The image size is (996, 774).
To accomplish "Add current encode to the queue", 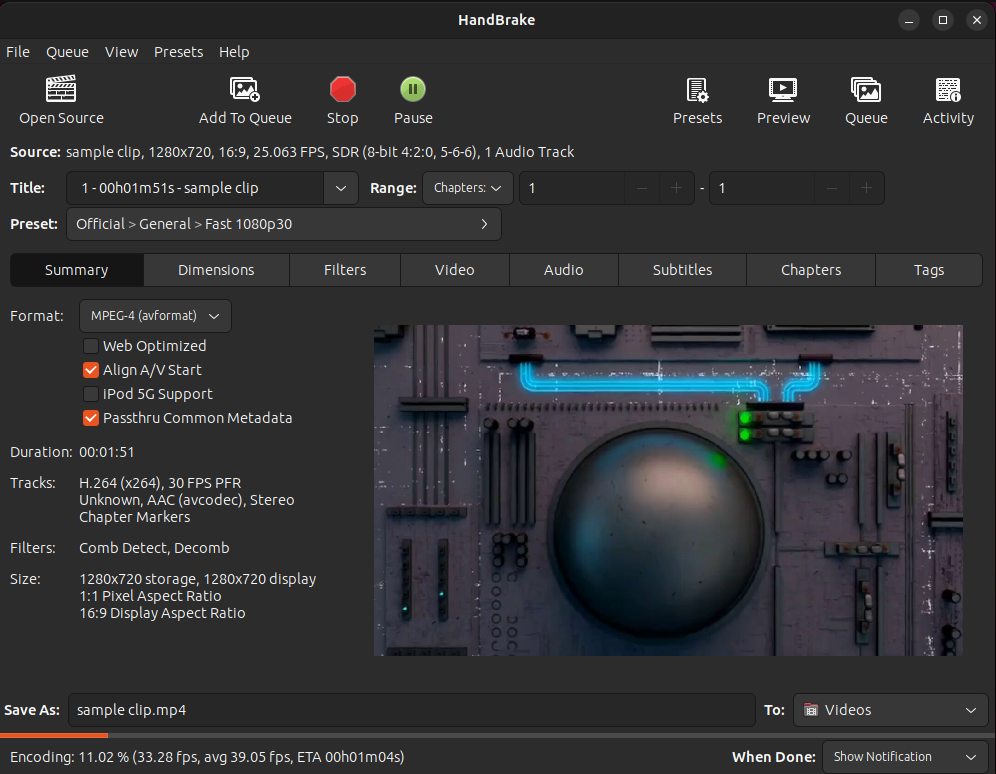I will point(245,99).
